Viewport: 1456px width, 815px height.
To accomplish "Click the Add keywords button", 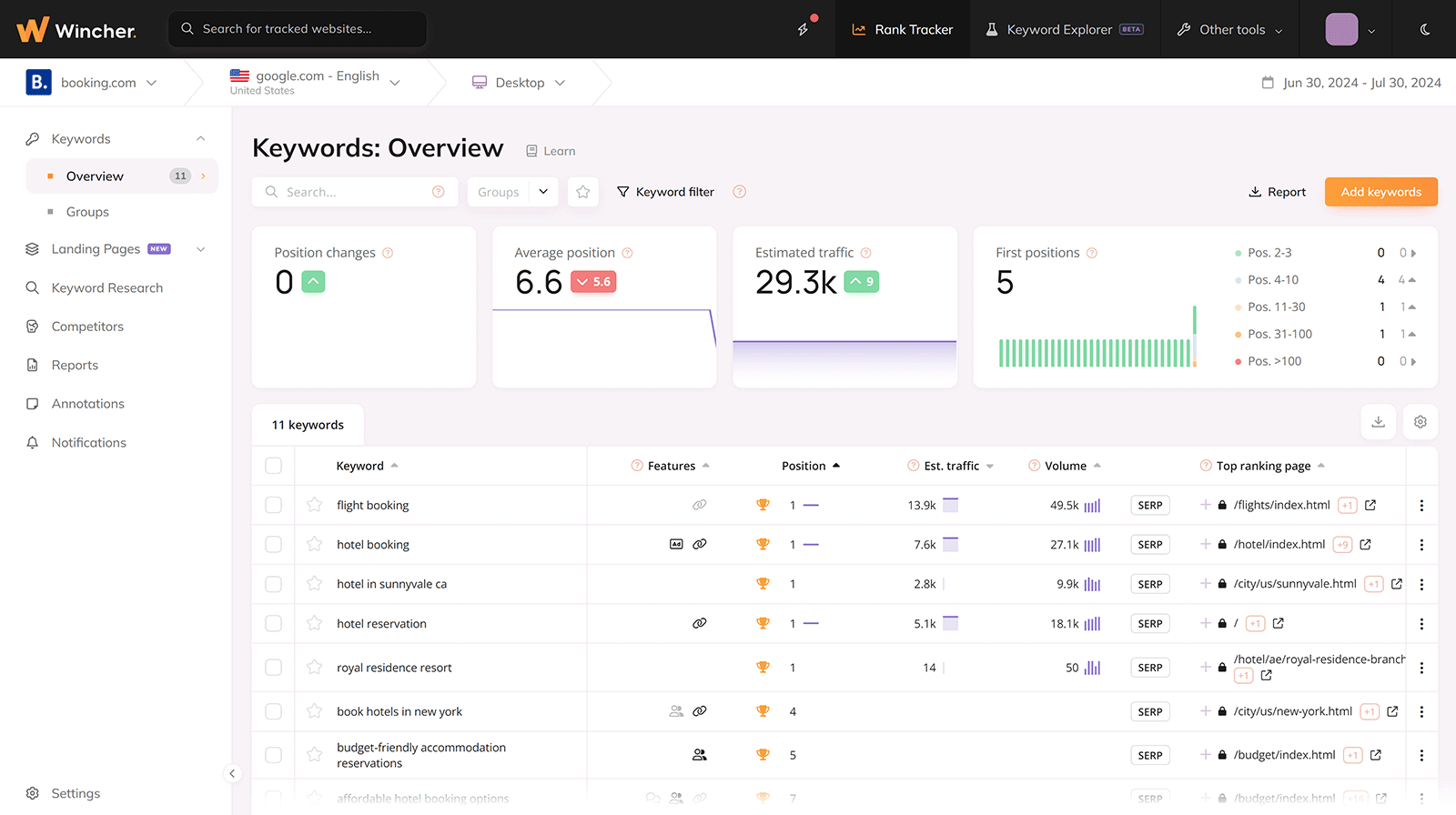I will pyautogui.click(x=1380, y=192).
